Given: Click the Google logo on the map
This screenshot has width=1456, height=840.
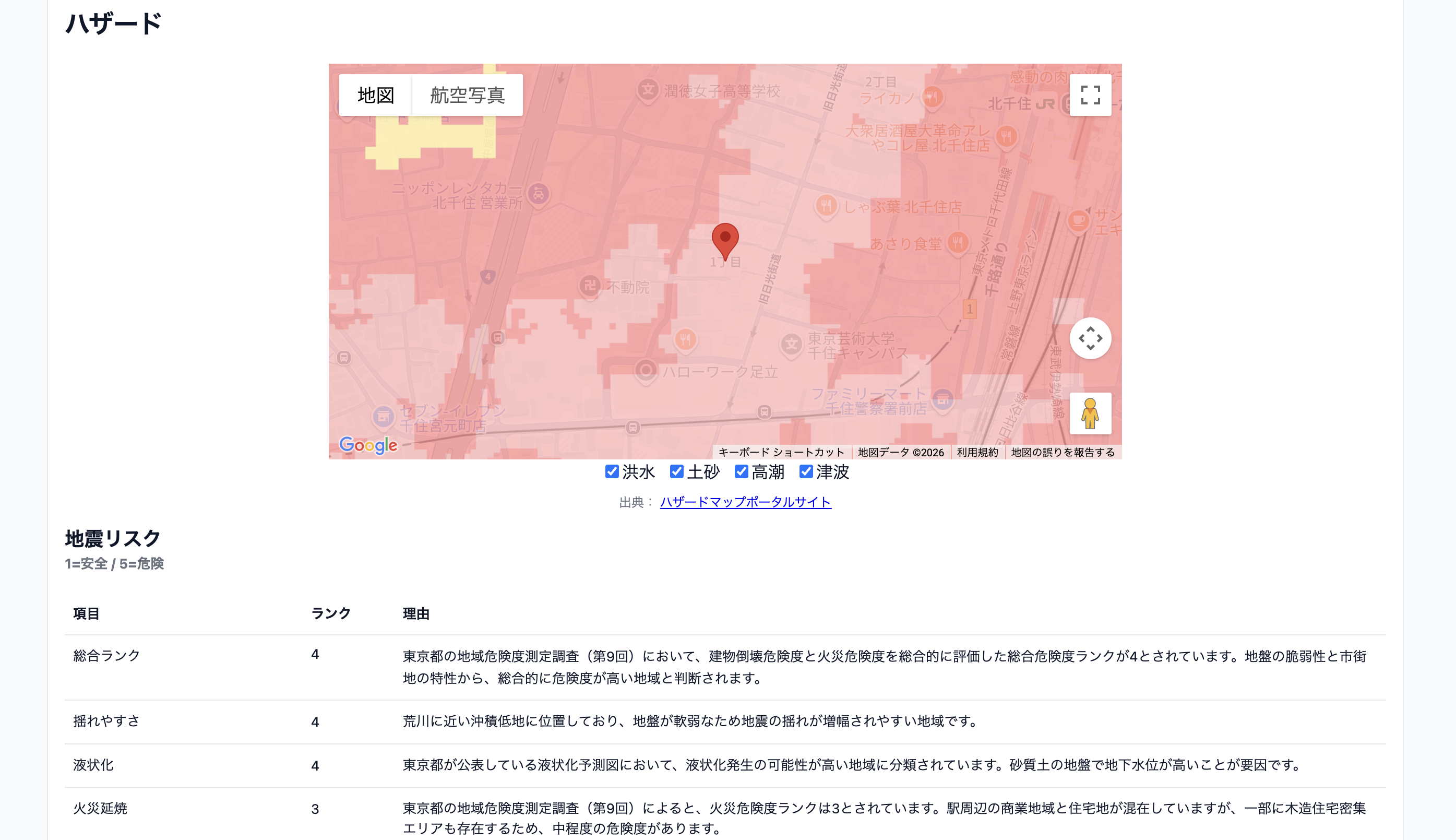Looking at the screenshot, I should 368,444.
